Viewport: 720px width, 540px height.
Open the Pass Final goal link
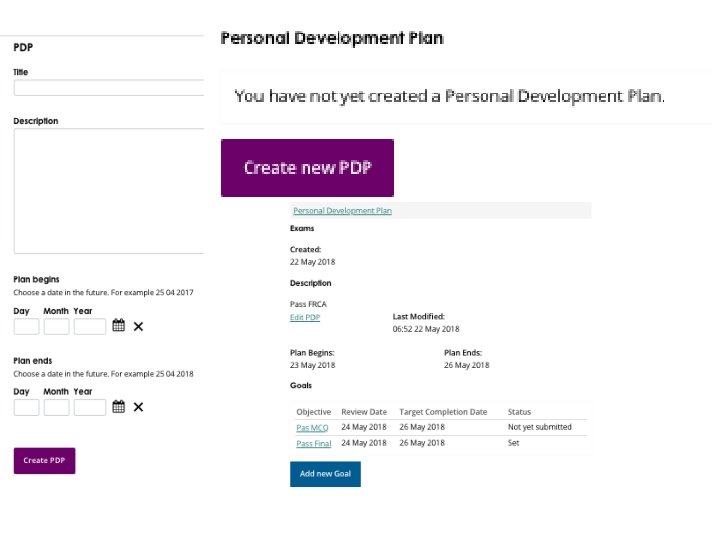314,443
